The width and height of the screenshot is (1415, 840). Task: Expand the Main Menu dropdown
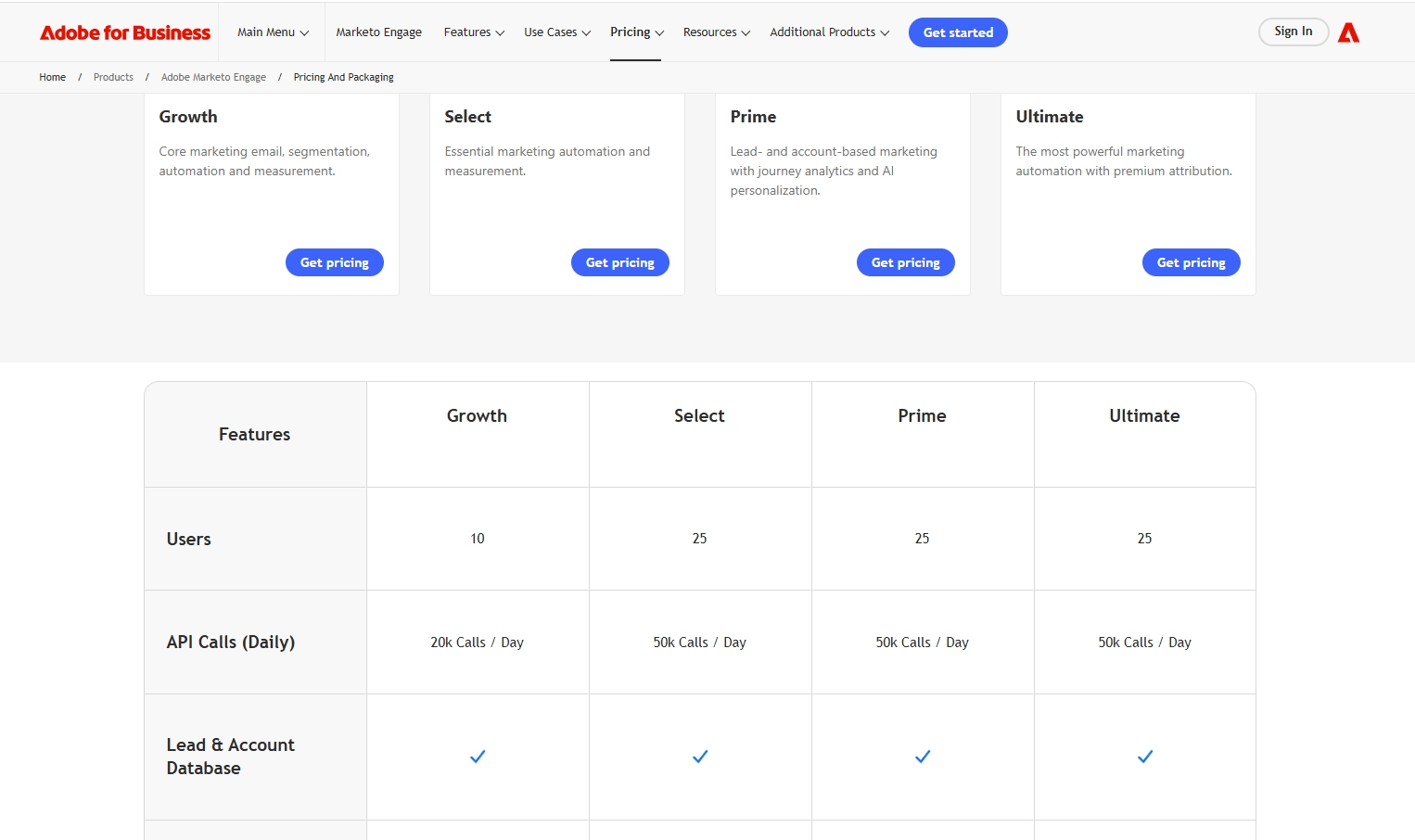[273, 32]
